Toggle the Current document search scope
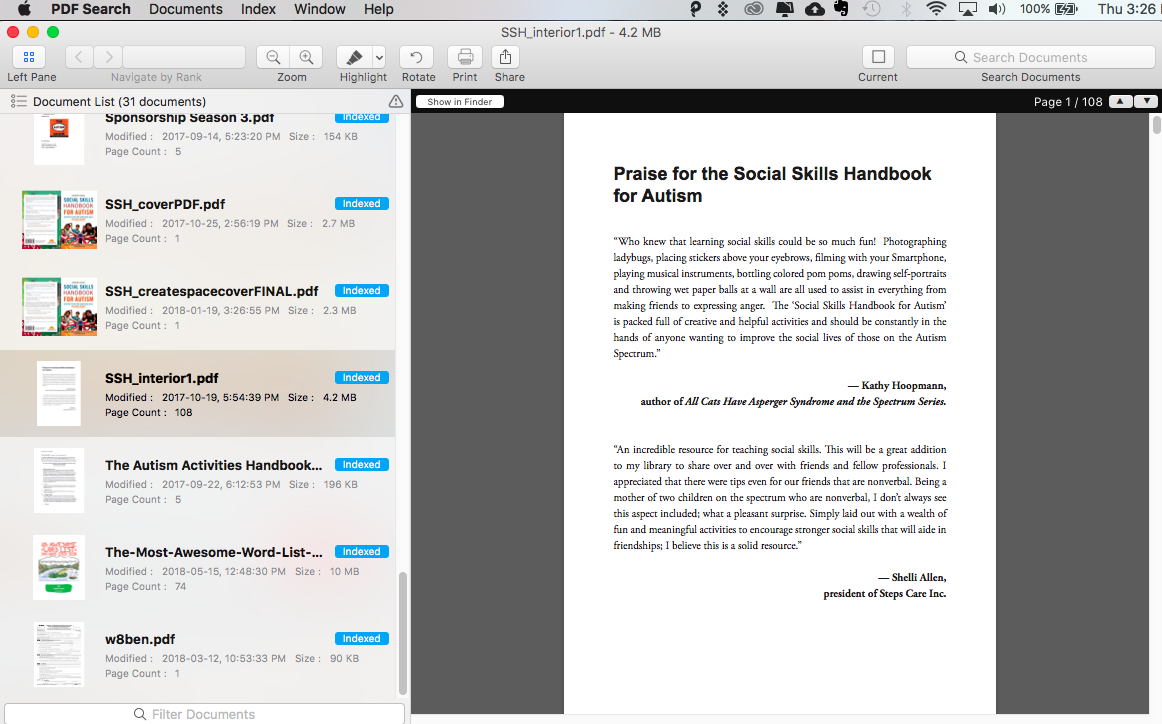1162x724 pixels. [x=878, y=57]
